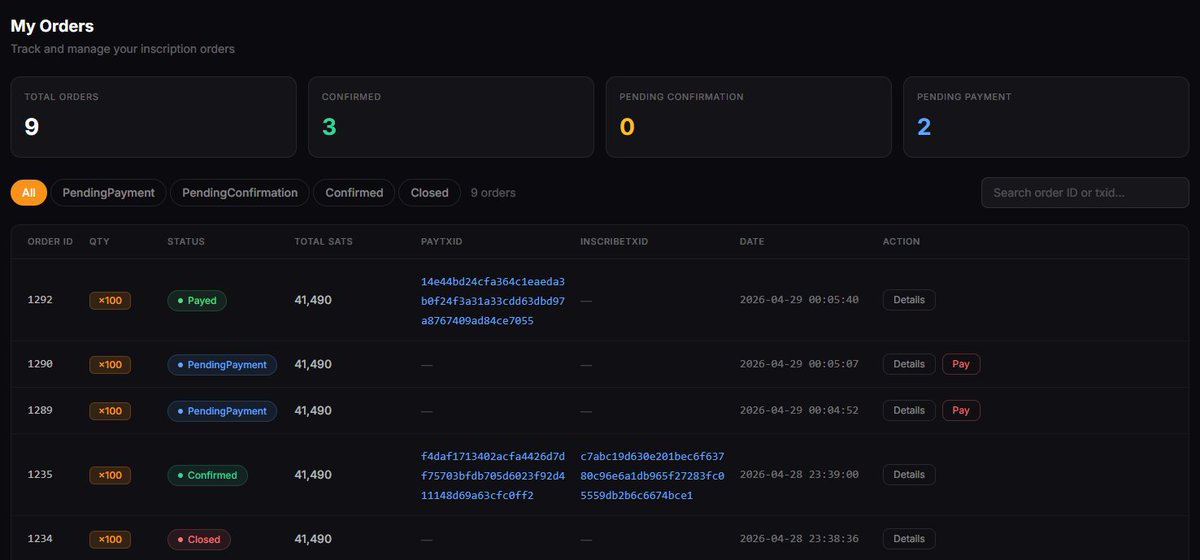Viewport: 1200px width, 560px height.
Task: Click order ID 1235
Action: pos(40,475)
